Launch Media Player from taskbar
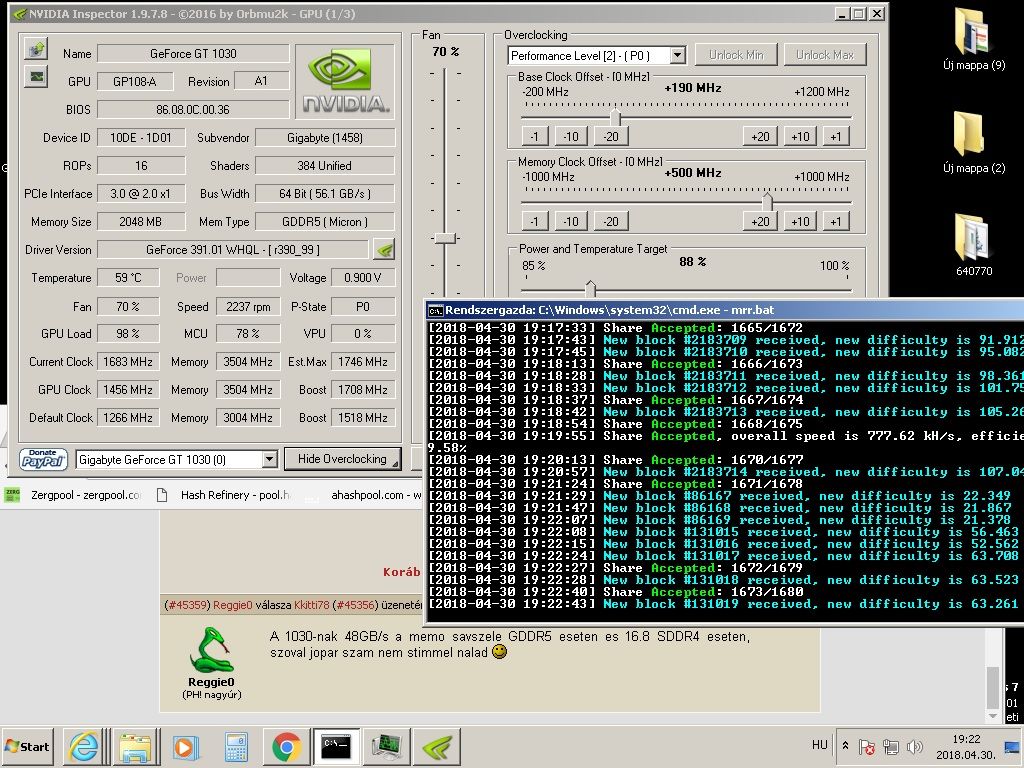This screenshot has width=1024, height=768. 185,746
